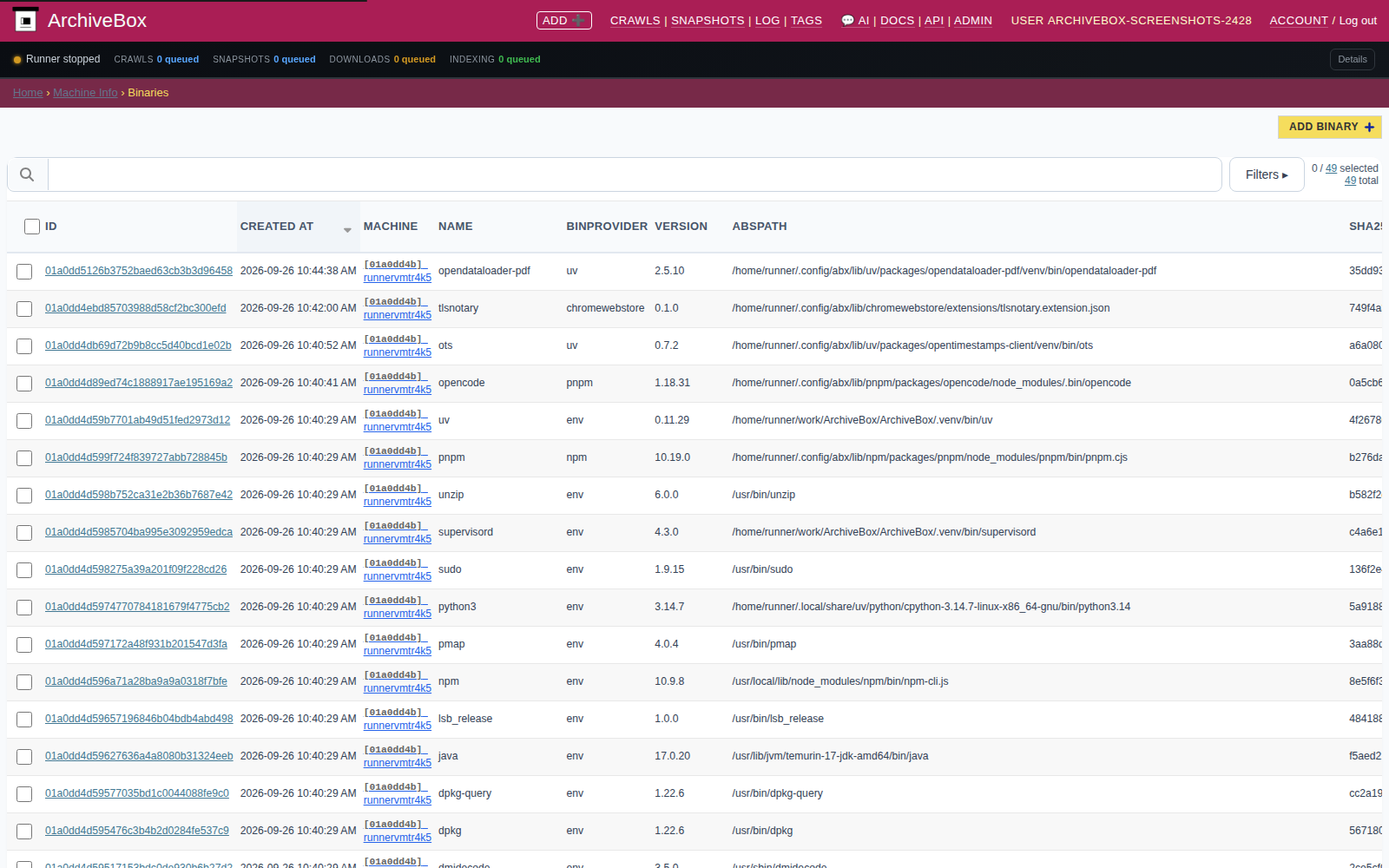Click INDEXING 0 queued status
The image size is (1389, 868).
coord(495,60)
